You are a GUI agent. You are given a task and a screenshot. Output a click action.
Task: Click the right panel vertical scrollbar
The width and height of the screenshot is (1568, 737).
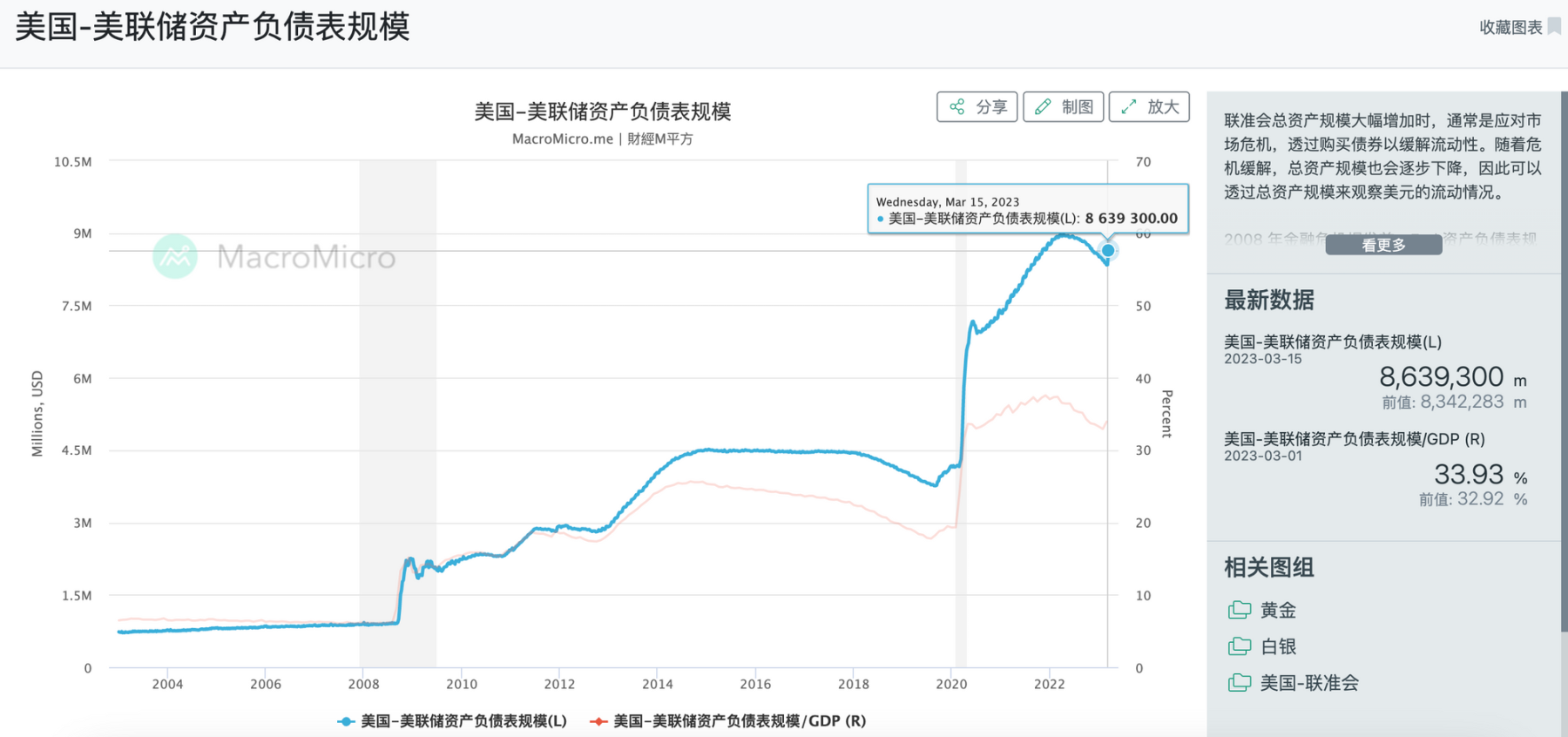point(1564,362)
